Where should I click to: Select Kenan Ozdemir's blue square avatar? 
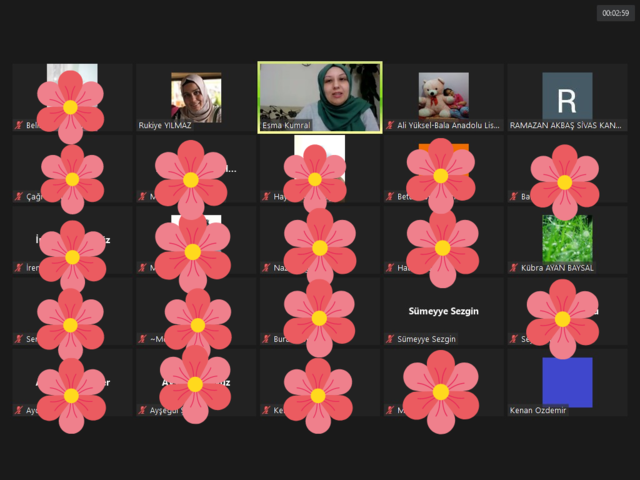(567, 382)
